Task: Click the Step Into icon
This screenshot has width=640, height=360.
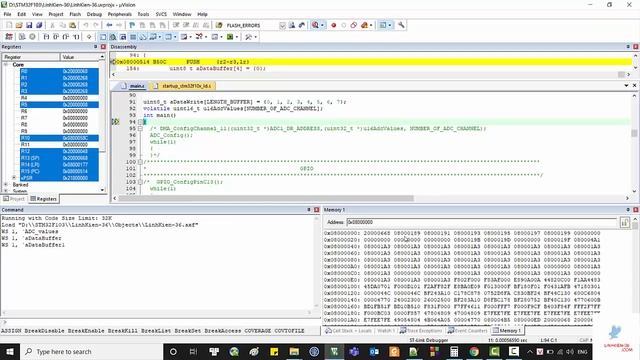Action: (46, 37)
